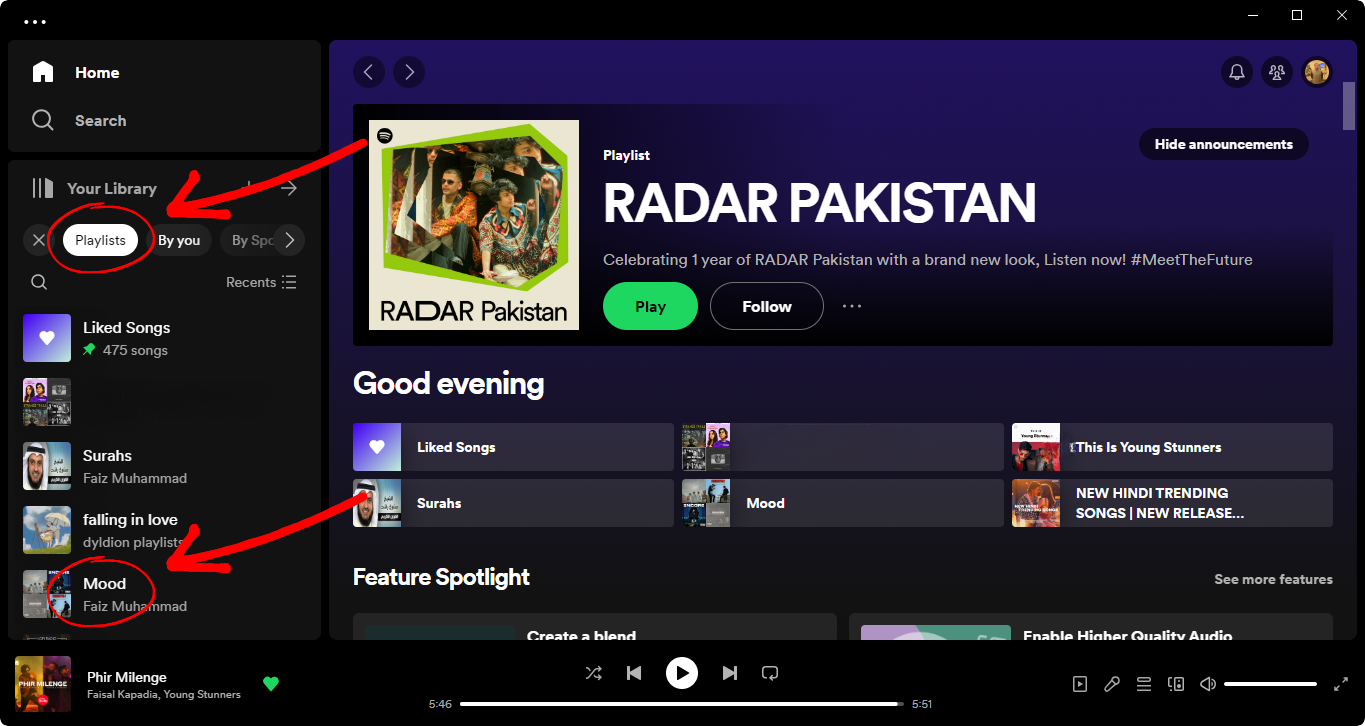Click the main view vertical scrollbar
This screenshot has height=726, width=1365.
(x=1349, y=105)
